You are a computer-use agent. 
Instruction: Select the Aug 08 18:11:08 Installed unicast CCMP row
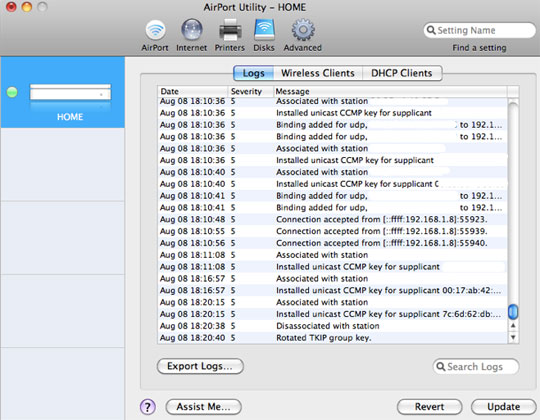[333, 267]
